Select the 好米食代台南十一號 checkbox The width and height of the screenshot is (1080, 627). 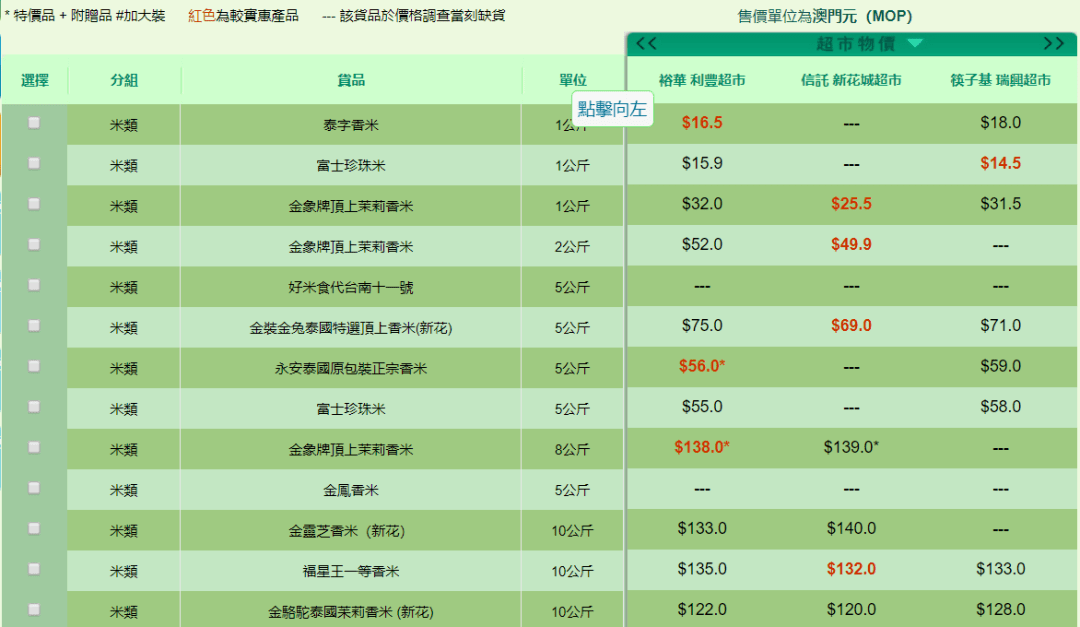tap(32, 286)
